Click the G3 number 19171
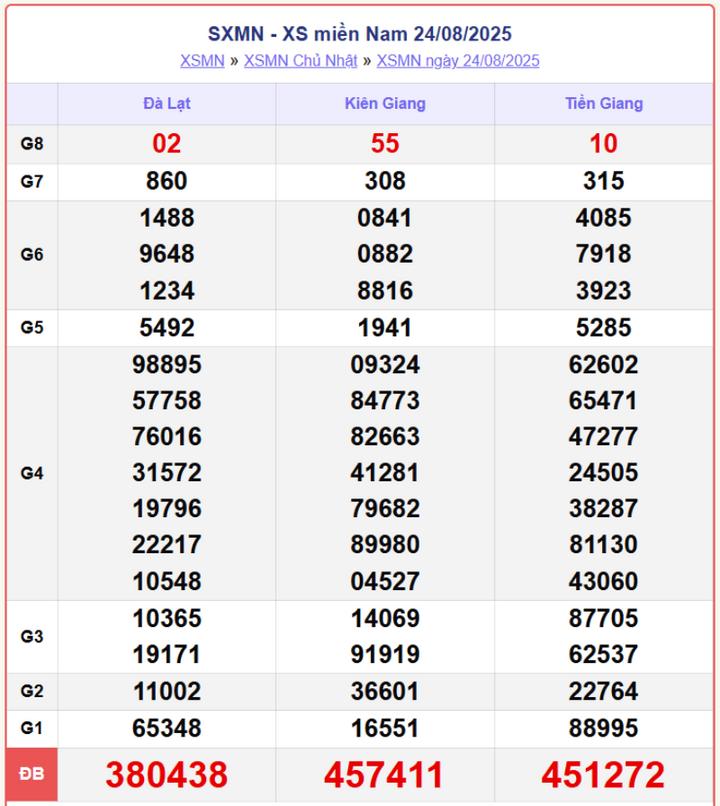The width and height of the screenshot is (720, 806). (x=167, y=655)
